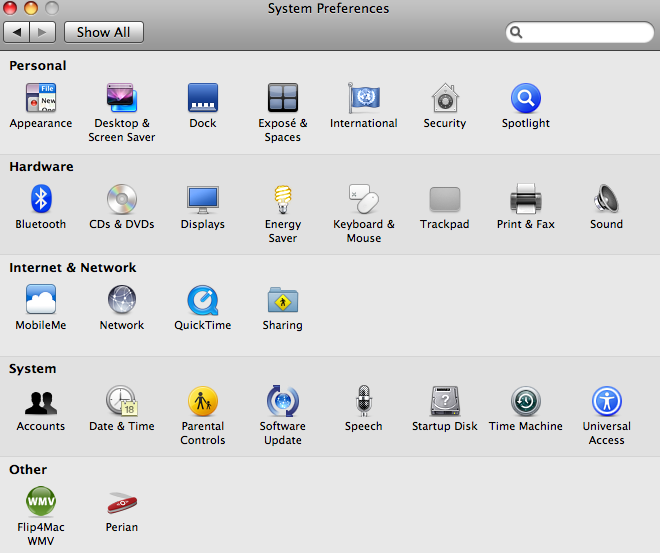Open Date & Time clock icon
The height and width of the screenshot is (553, 660).
click(x=122, y=401)
